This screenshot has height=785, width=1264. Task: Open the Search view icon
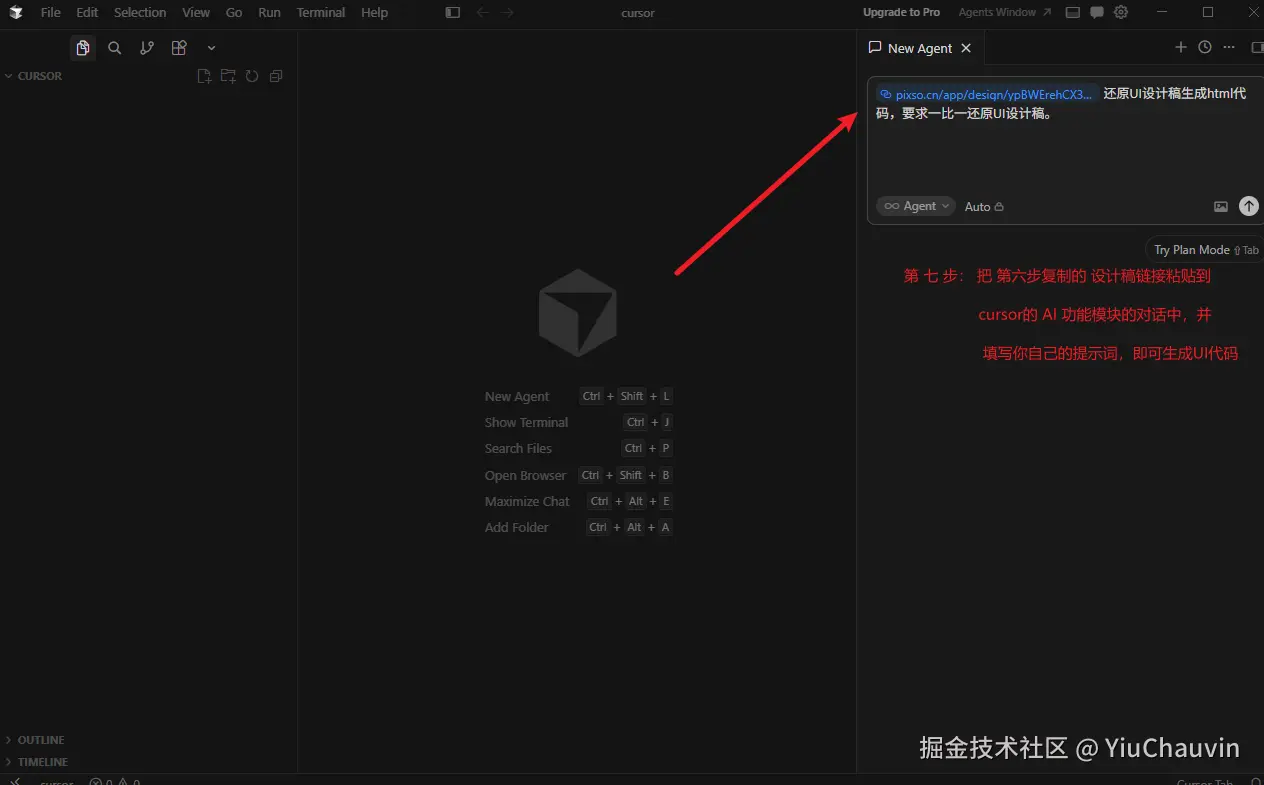(x=115, y=48)
